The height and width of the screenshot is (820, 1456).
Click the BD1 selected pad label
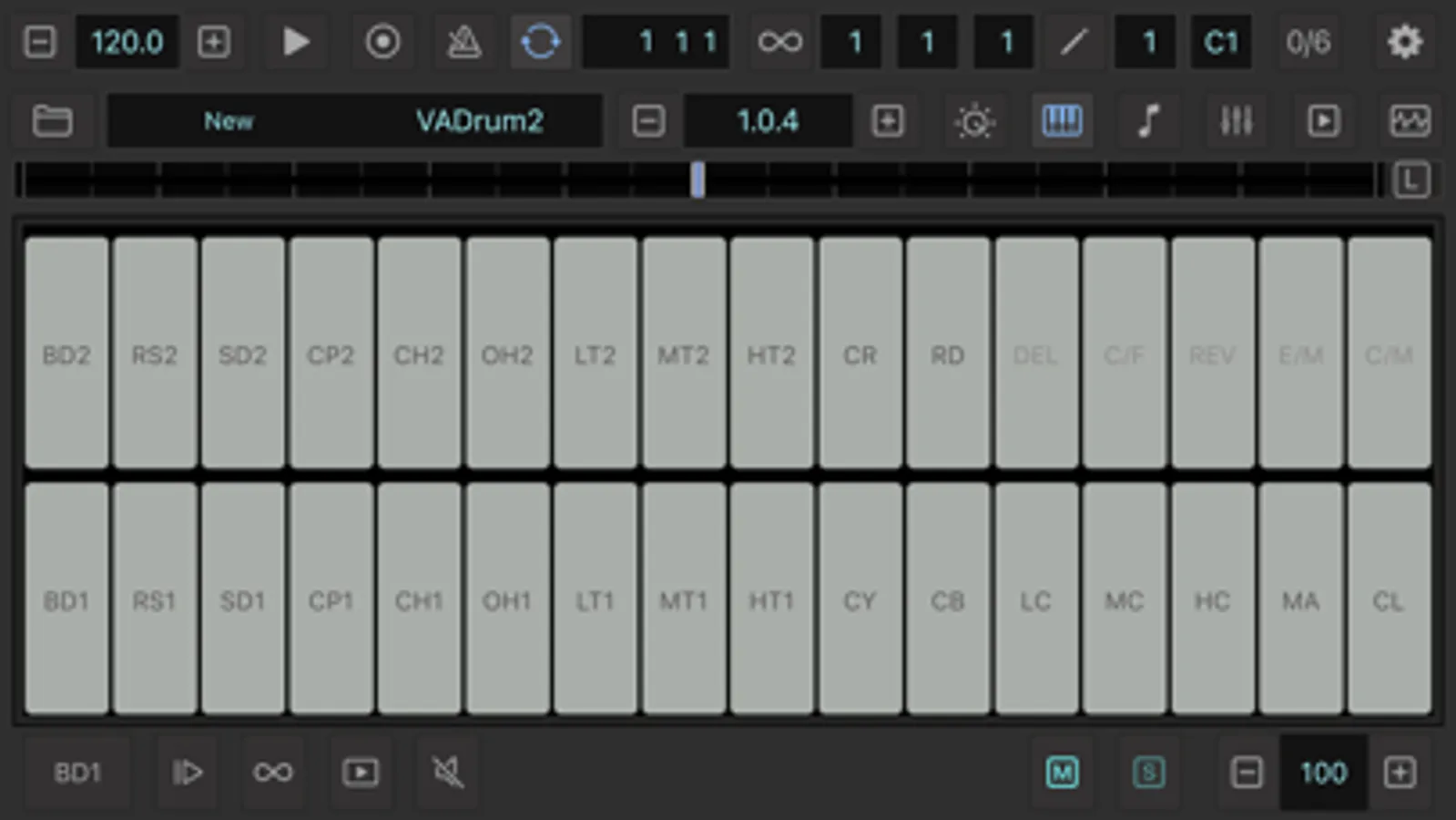(77, 773)
